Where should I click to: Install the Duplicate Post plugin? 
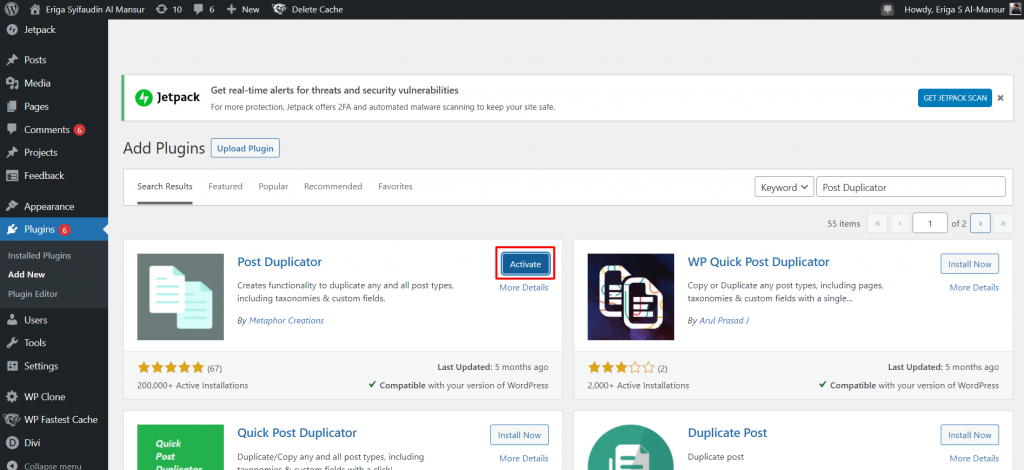(969, 435)
